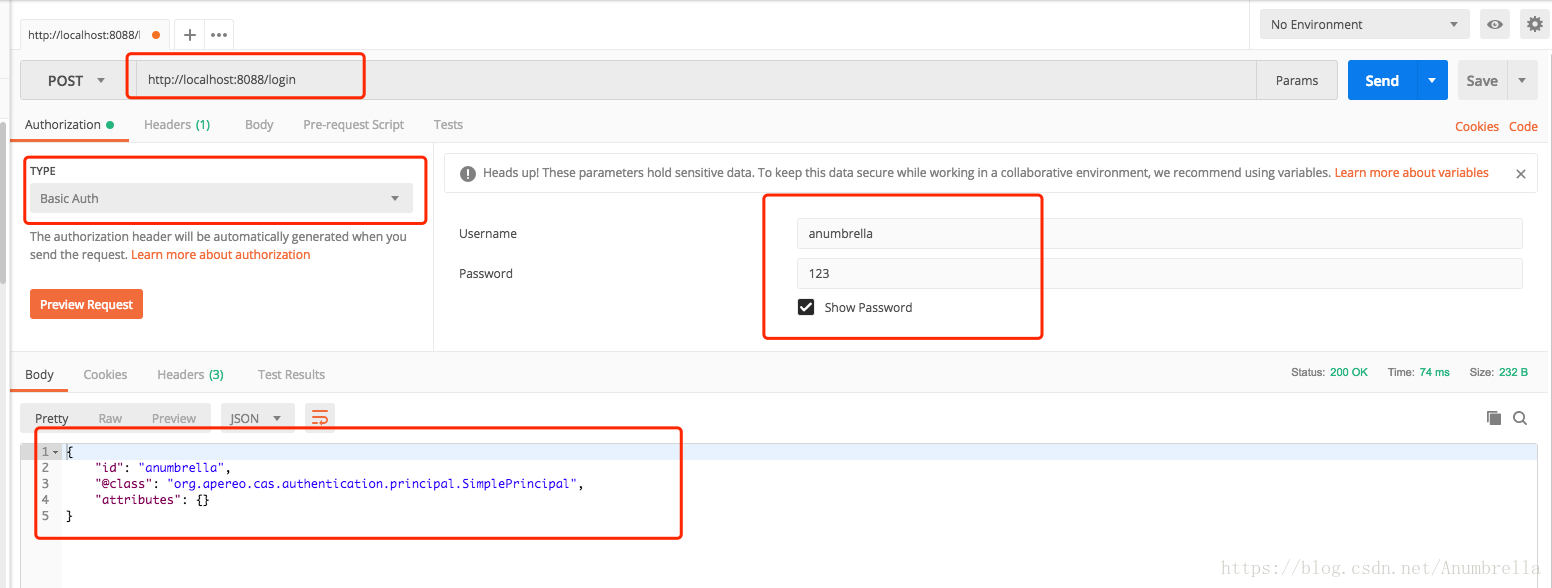
Task: Click the Time 74 ms value
Action: pos(1433,372)
